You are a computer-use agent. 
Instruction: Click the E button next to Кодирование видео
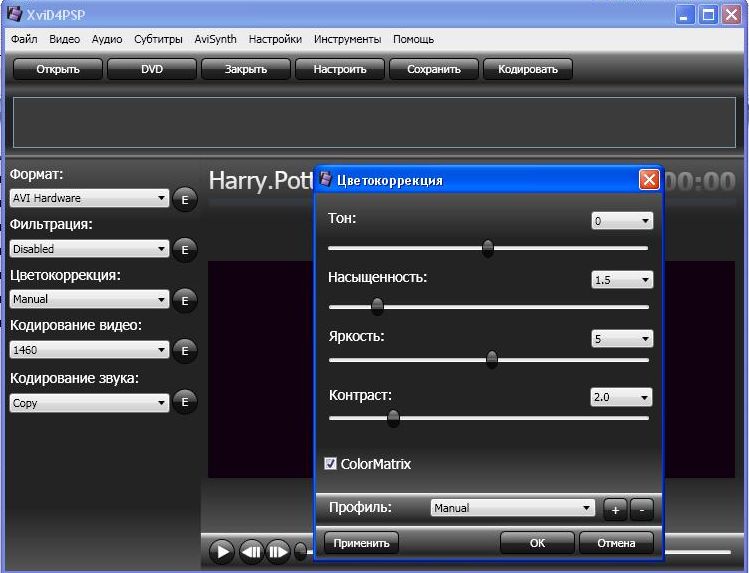(185, 351)
